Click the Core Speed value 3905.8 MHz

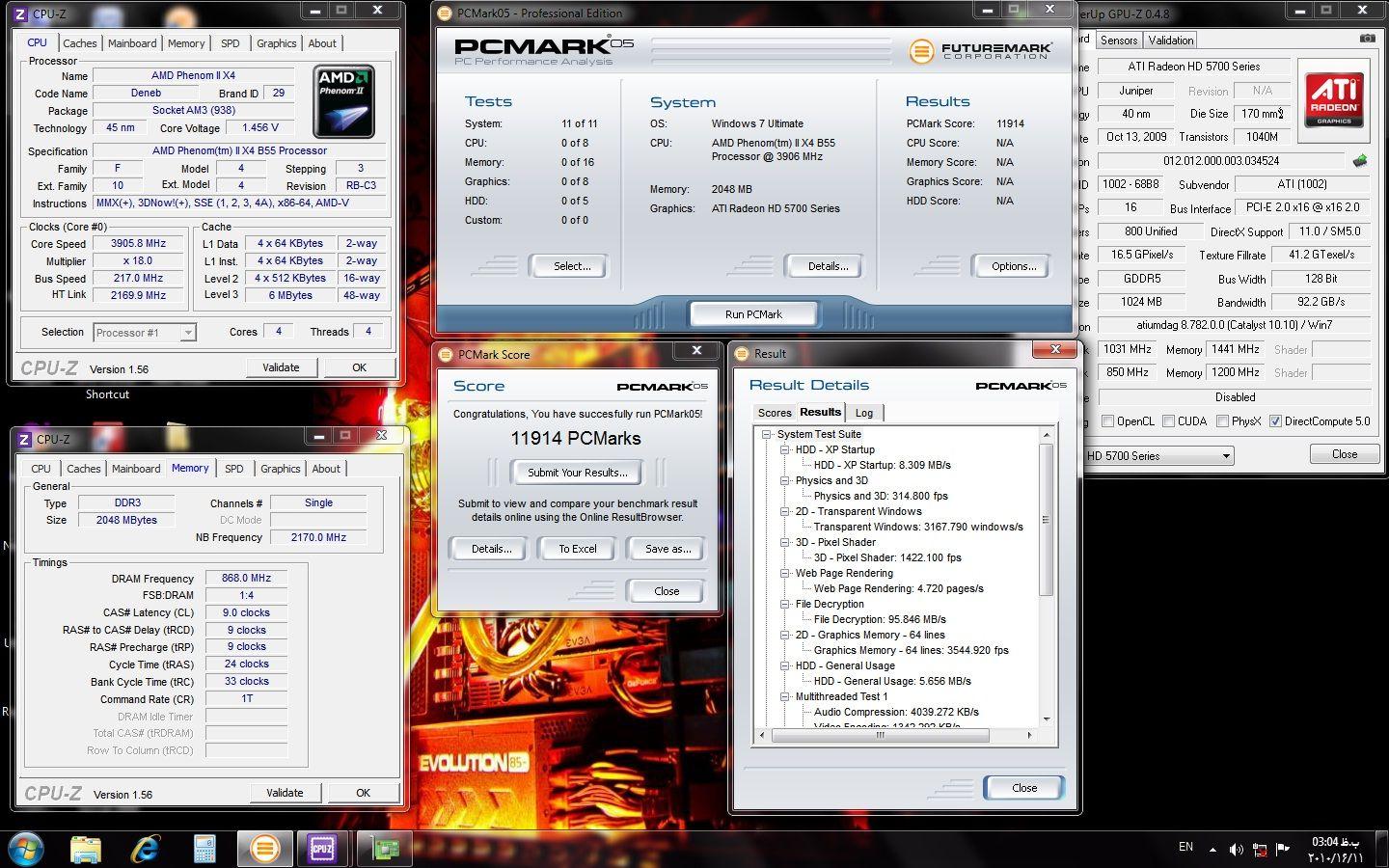[138, 244]
